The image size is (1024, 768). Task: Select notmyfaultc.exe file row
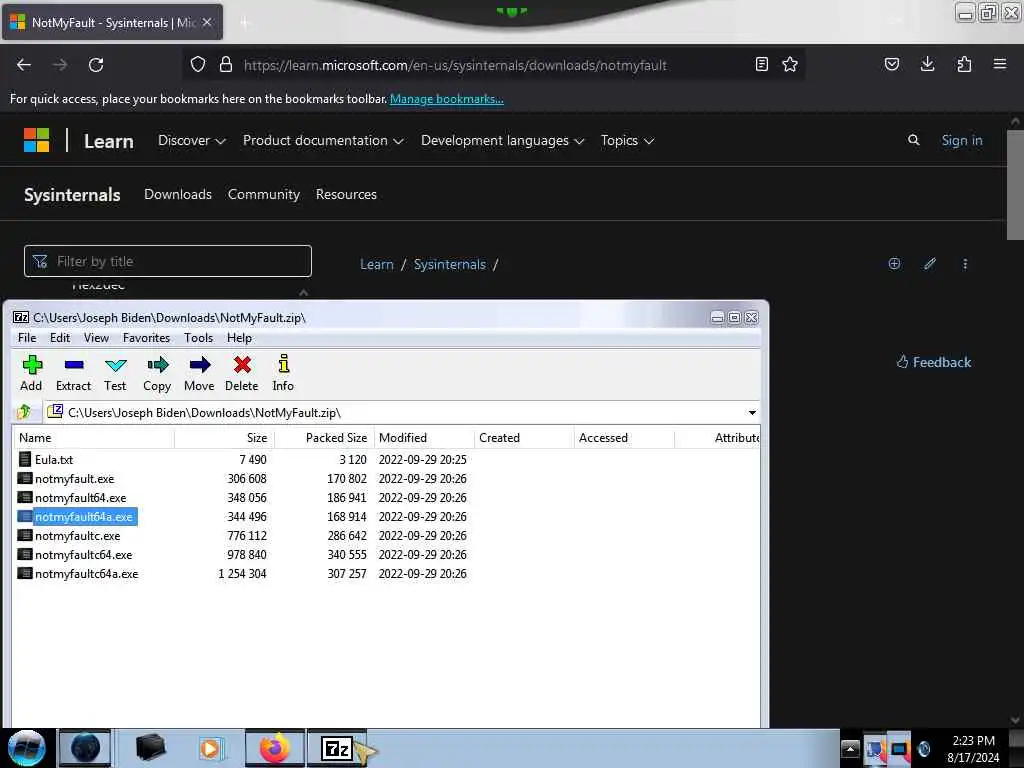[69, 536]
